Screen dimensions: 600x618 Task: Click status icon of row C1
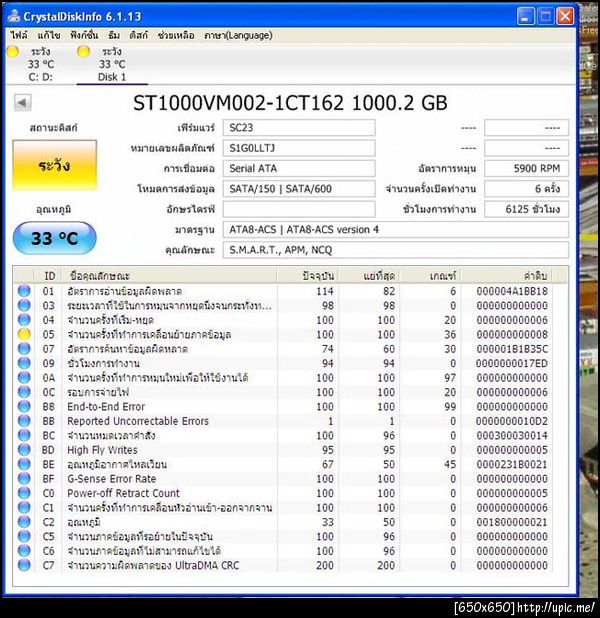[x=24, y=508]
